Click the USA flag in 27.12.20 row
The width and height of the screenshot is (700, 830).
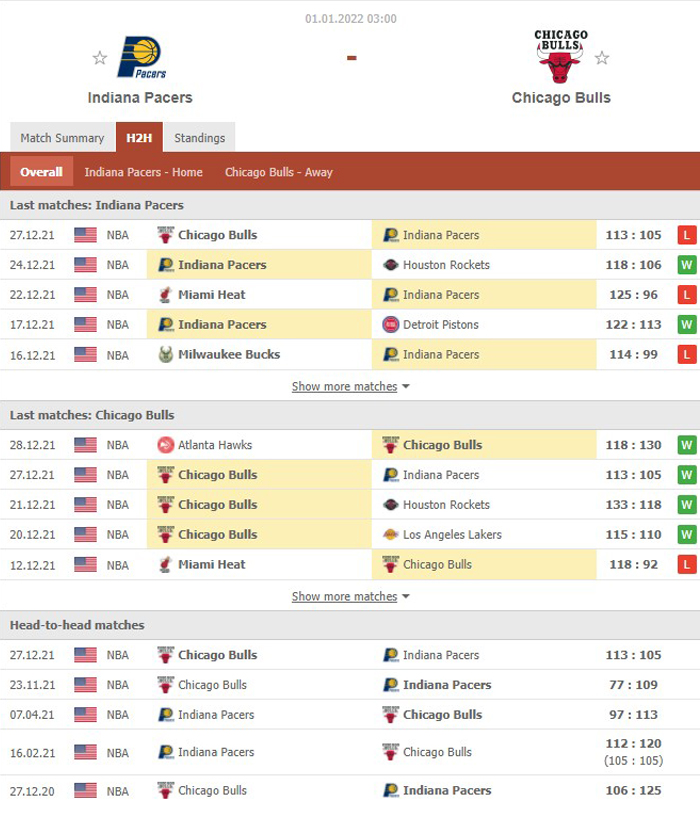pyautogui.click(x=85, y=791)
